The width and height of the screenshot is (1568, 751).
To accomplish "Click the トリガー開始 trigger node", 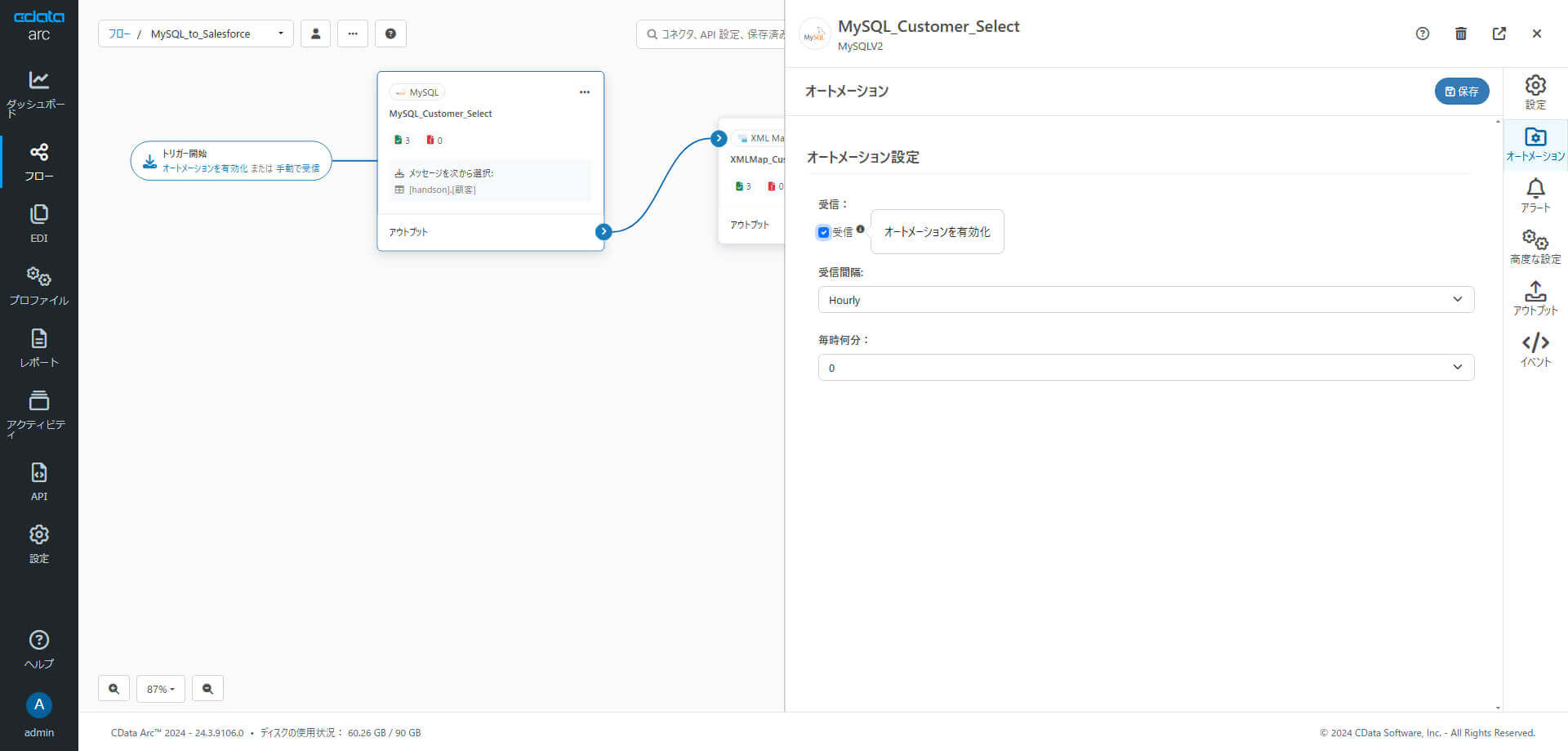I will (x=231, y=160).
